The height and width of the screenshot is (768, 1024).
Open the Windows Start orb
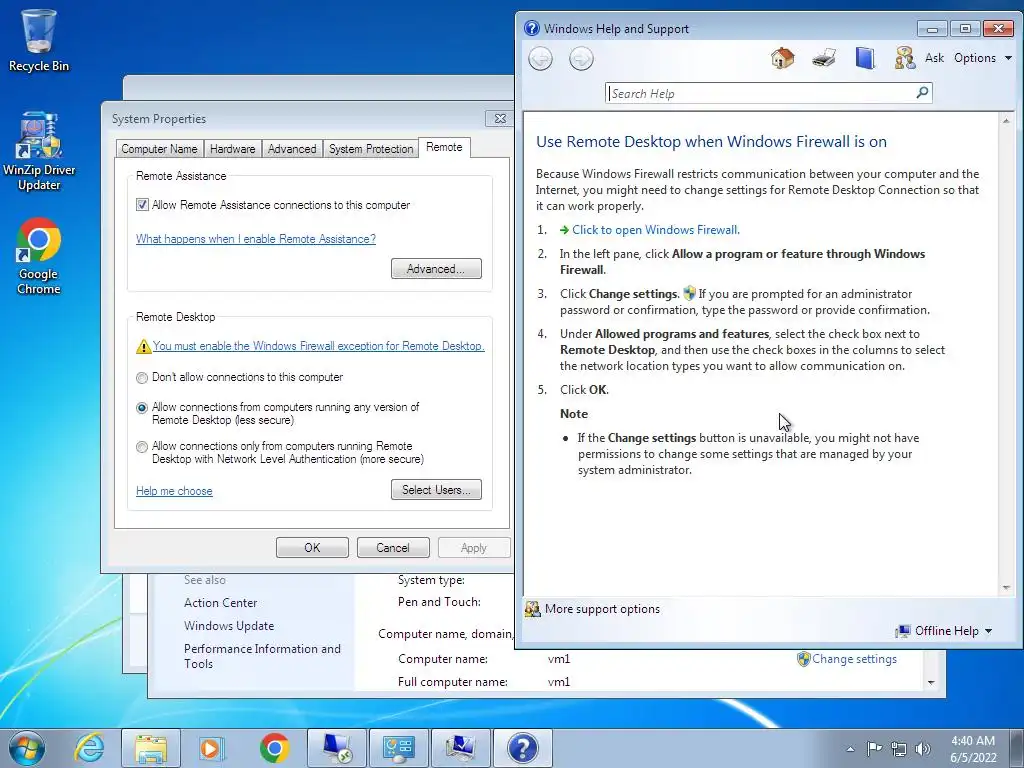(27, 748)
